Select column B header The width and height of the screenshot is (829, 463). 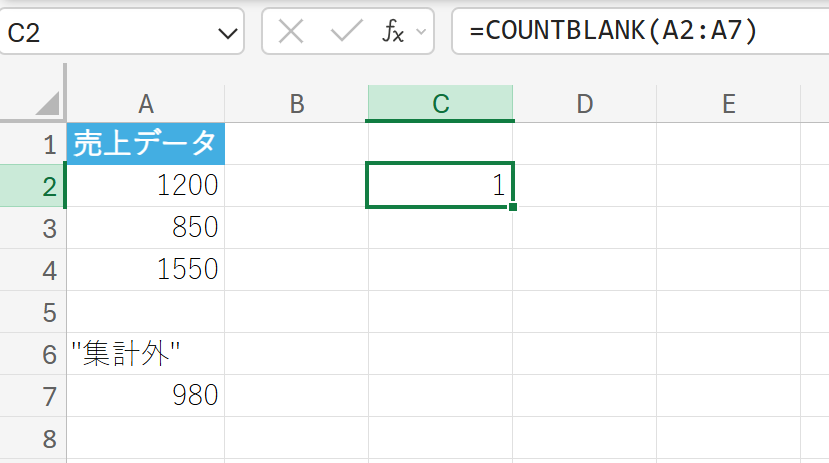(x=296, y=103)
